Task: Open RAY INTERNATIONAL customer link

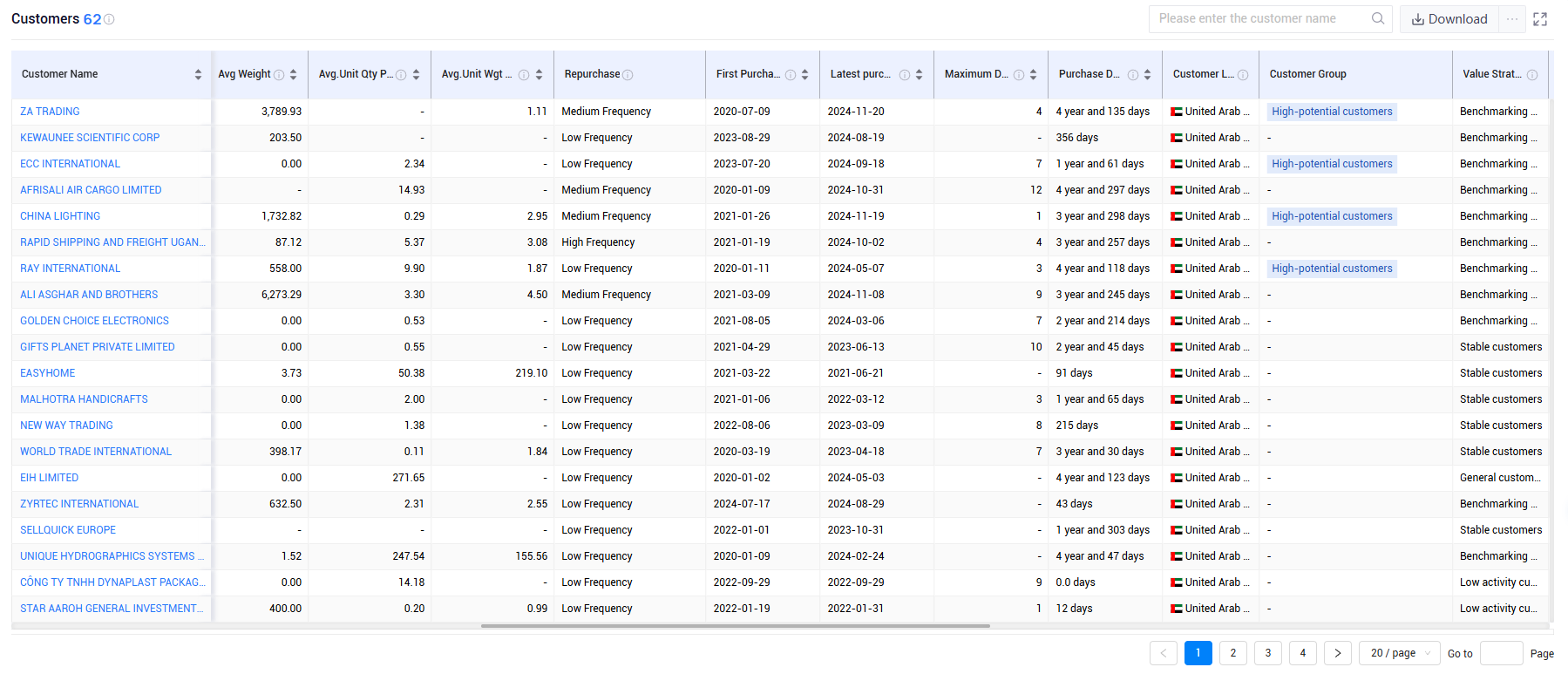Action: (x=70, y=269)
